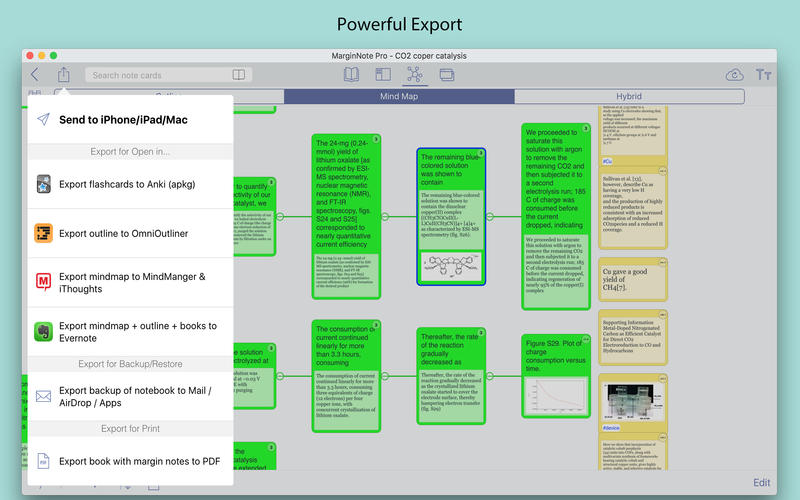Click the Anki app icon

point(43,184)
